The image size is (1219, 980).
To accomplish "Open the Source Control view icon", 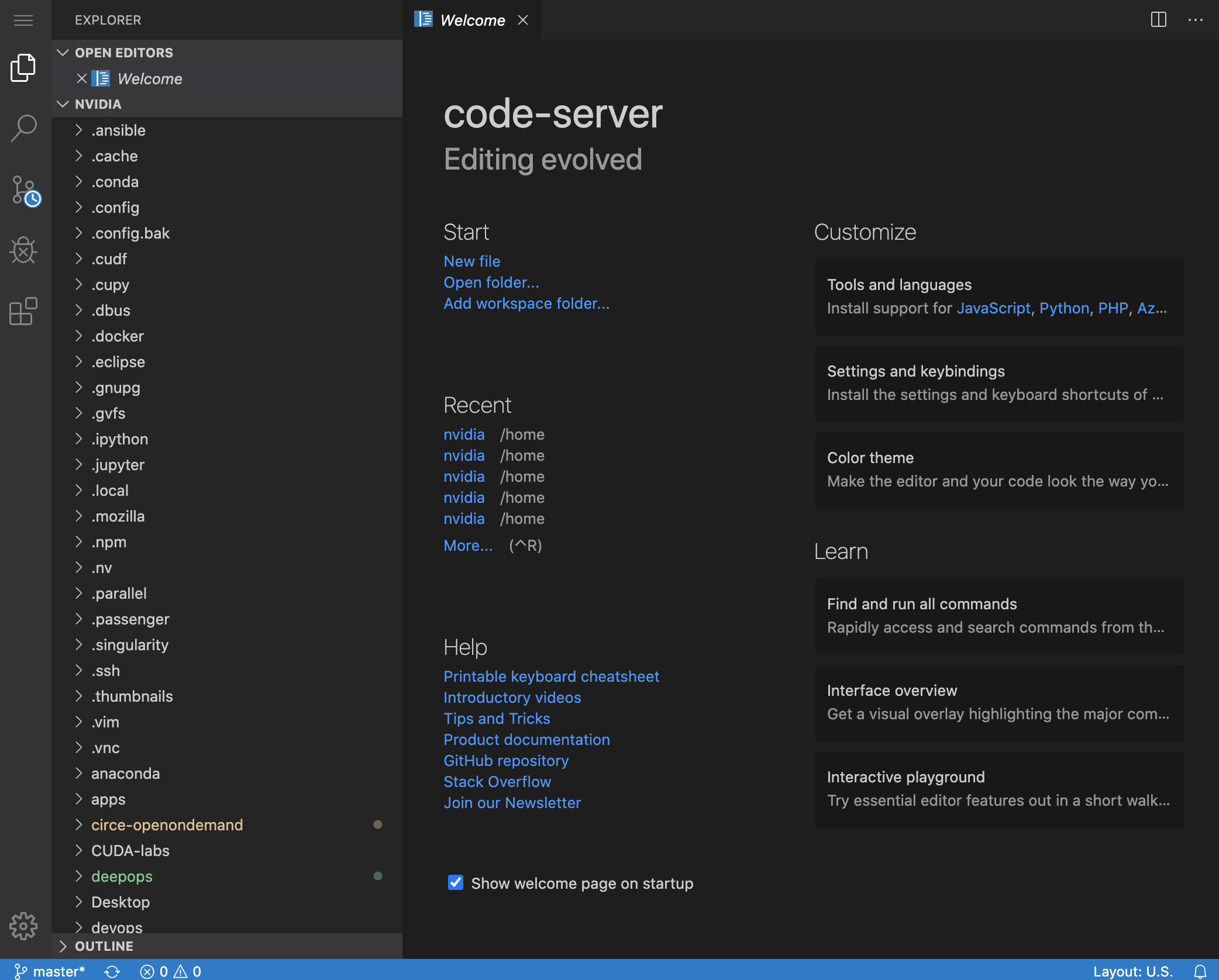I will pos(26,191).
